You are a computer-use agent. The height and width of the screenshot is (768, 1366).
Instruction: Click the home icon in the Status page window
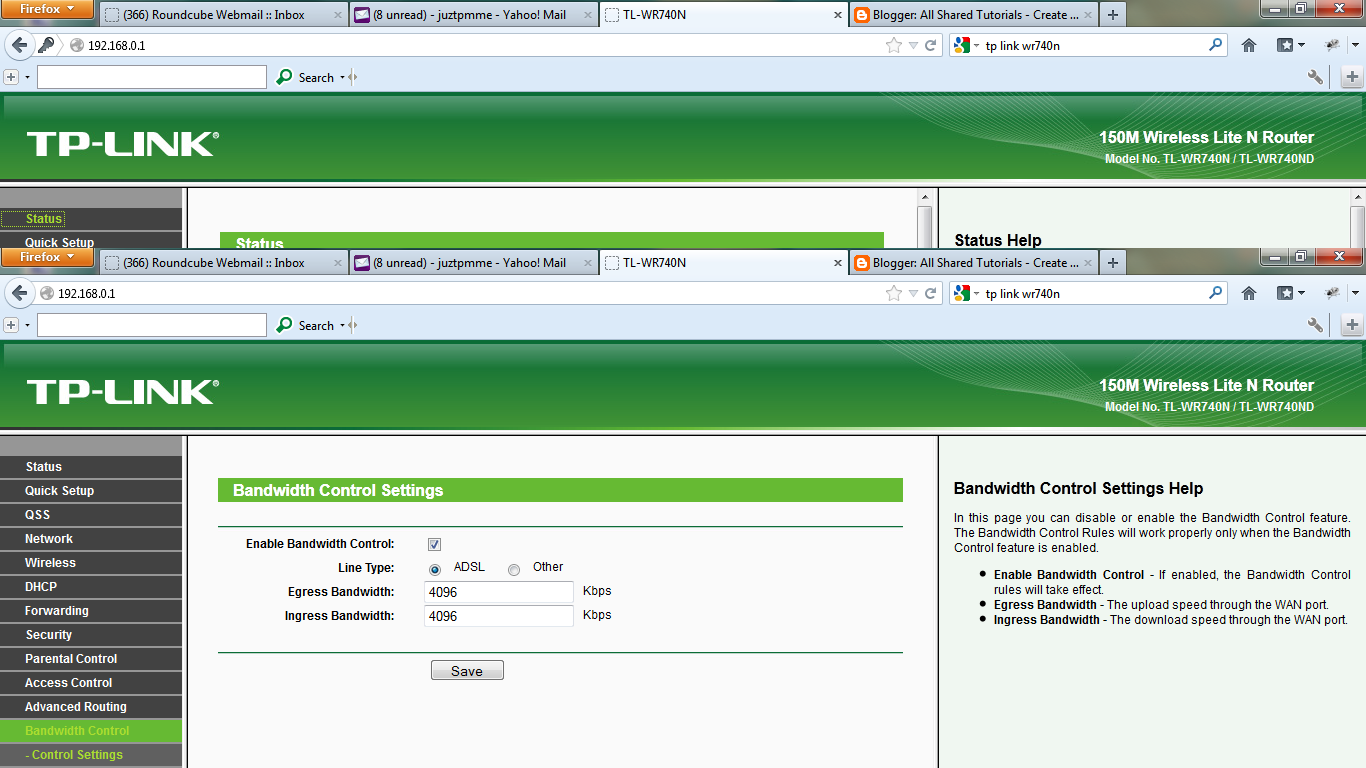(1248, 45)
